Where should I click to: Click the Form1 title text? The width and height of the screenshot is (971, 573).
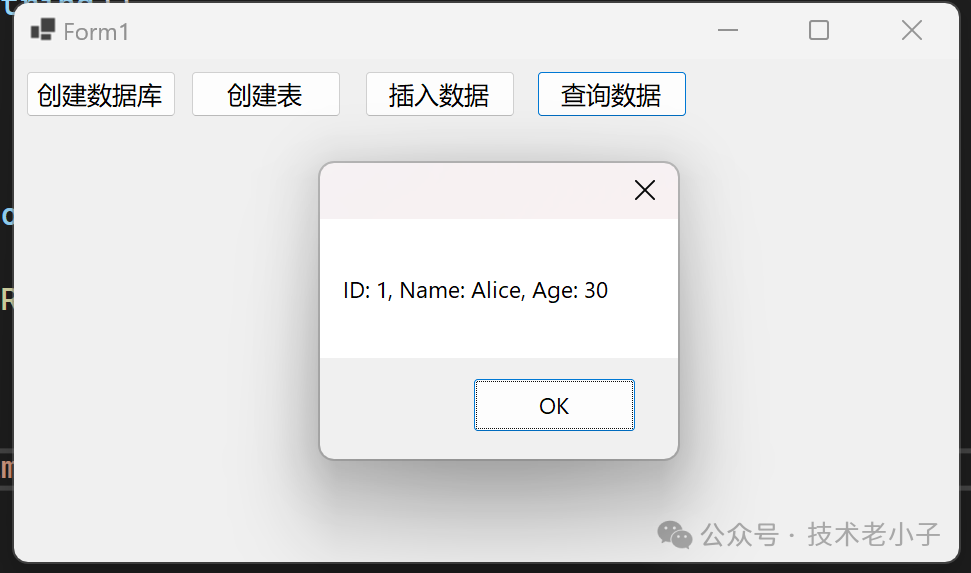[x=96, y=32]
